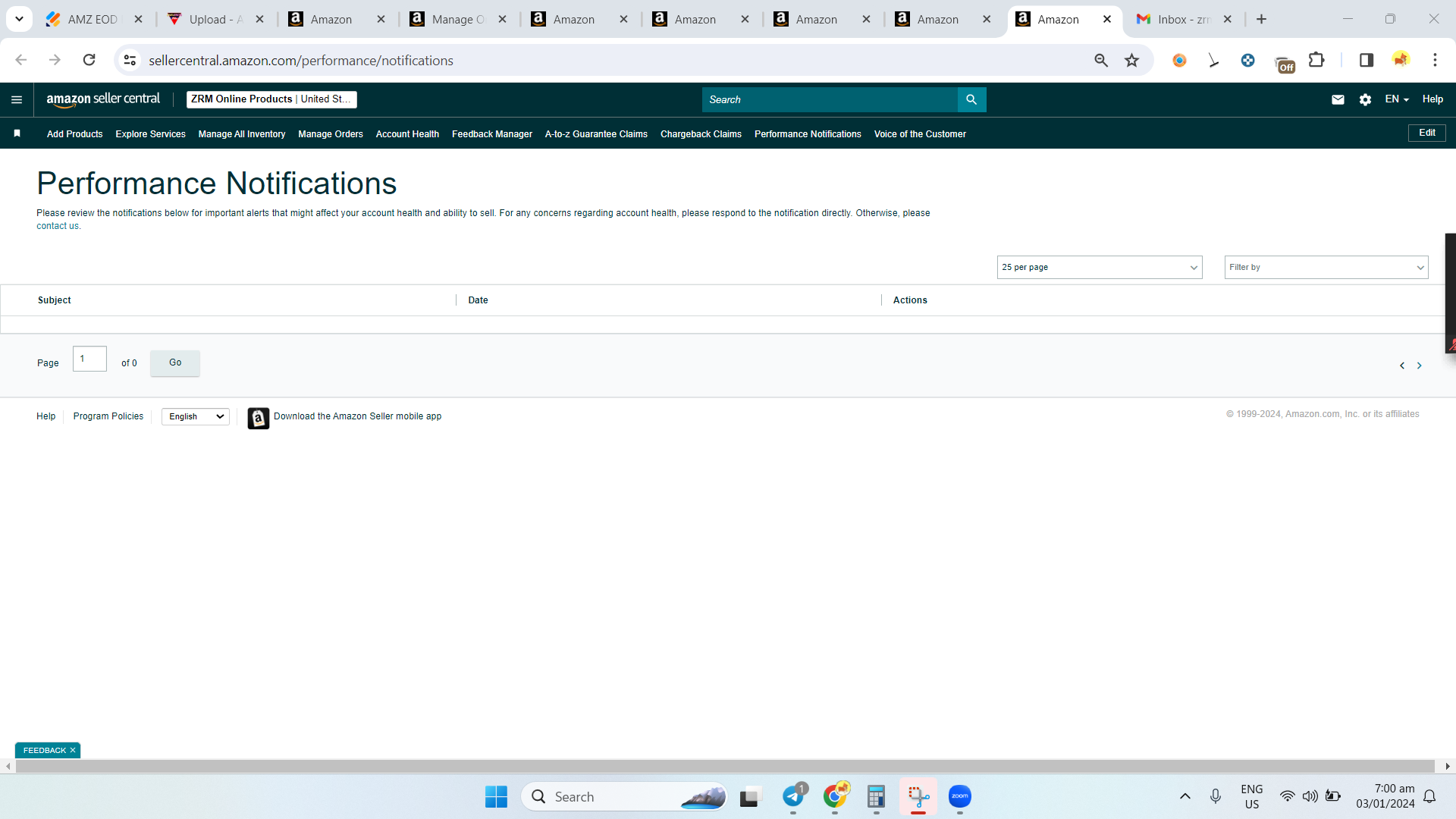The width and height of the screenshot is (1456, 819).
Task: Open Feedback Manager
Action: [x=492, y=134]
